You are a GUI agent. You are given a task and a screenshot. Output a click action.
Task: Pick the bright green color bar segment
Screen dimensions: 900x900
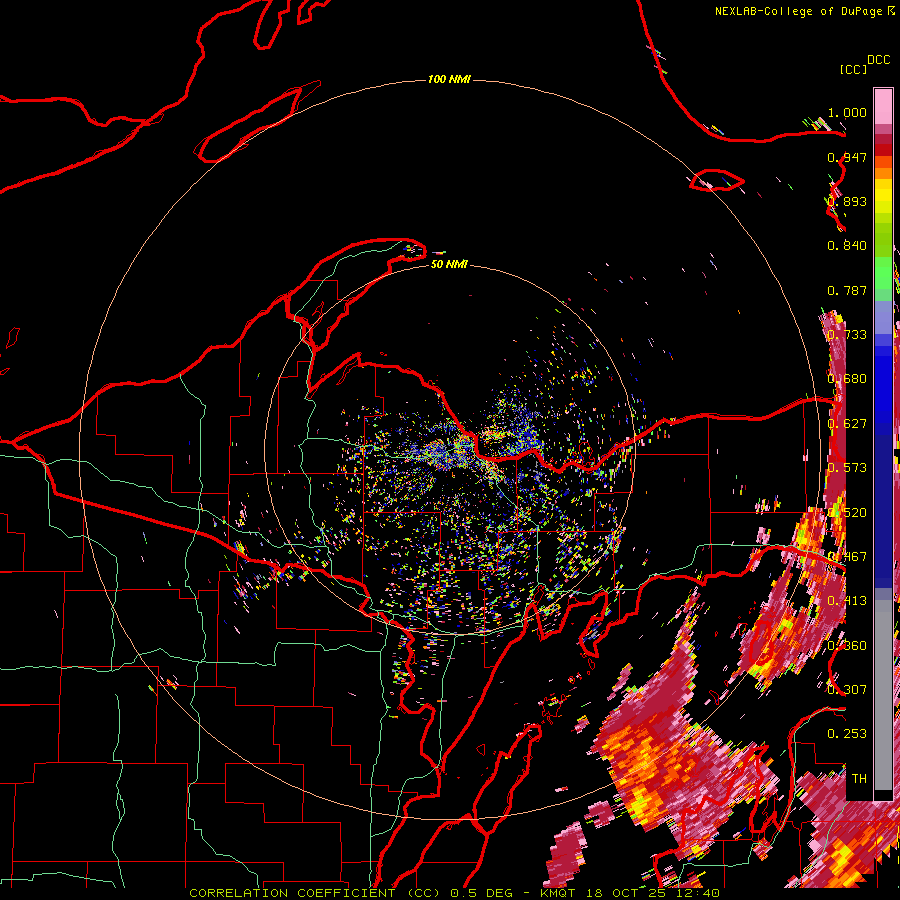[x=883, y=273]
